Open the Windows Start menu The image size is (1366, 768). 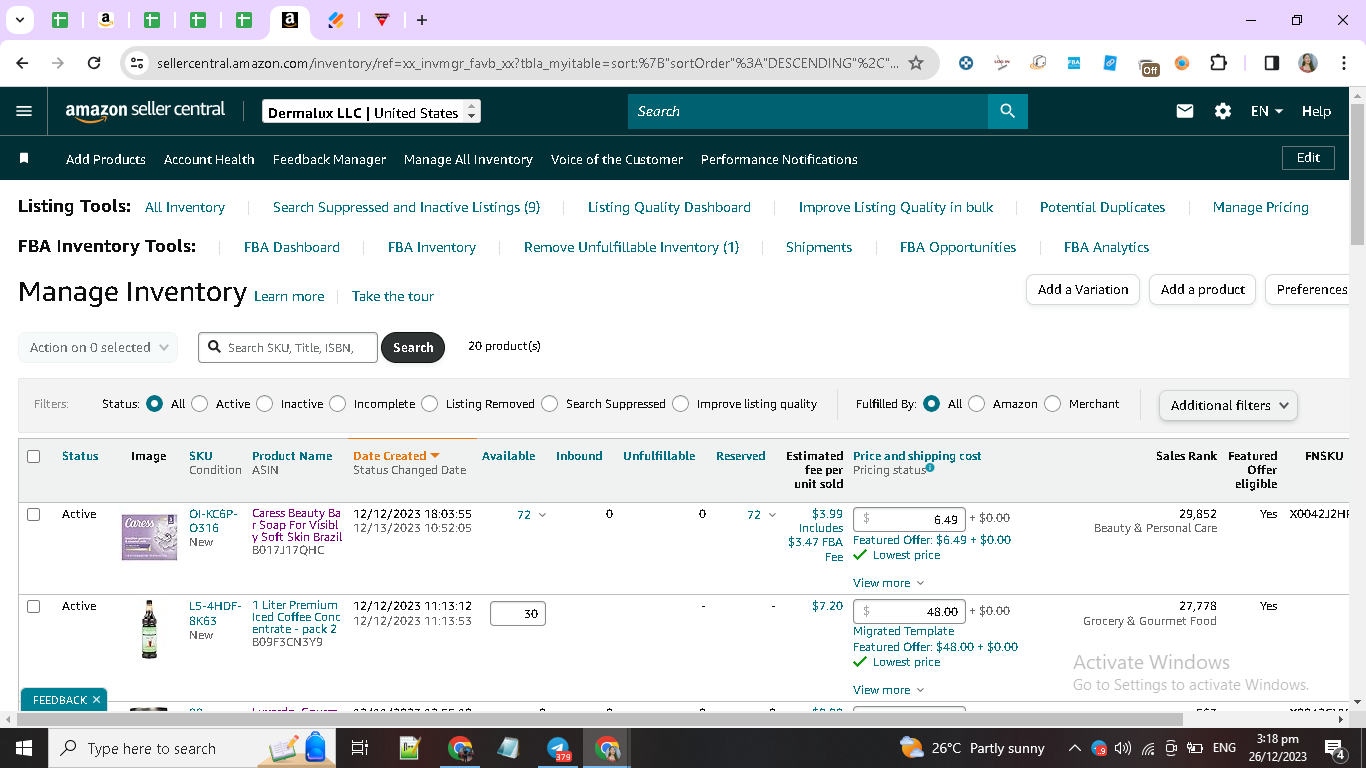click(24, 748)
